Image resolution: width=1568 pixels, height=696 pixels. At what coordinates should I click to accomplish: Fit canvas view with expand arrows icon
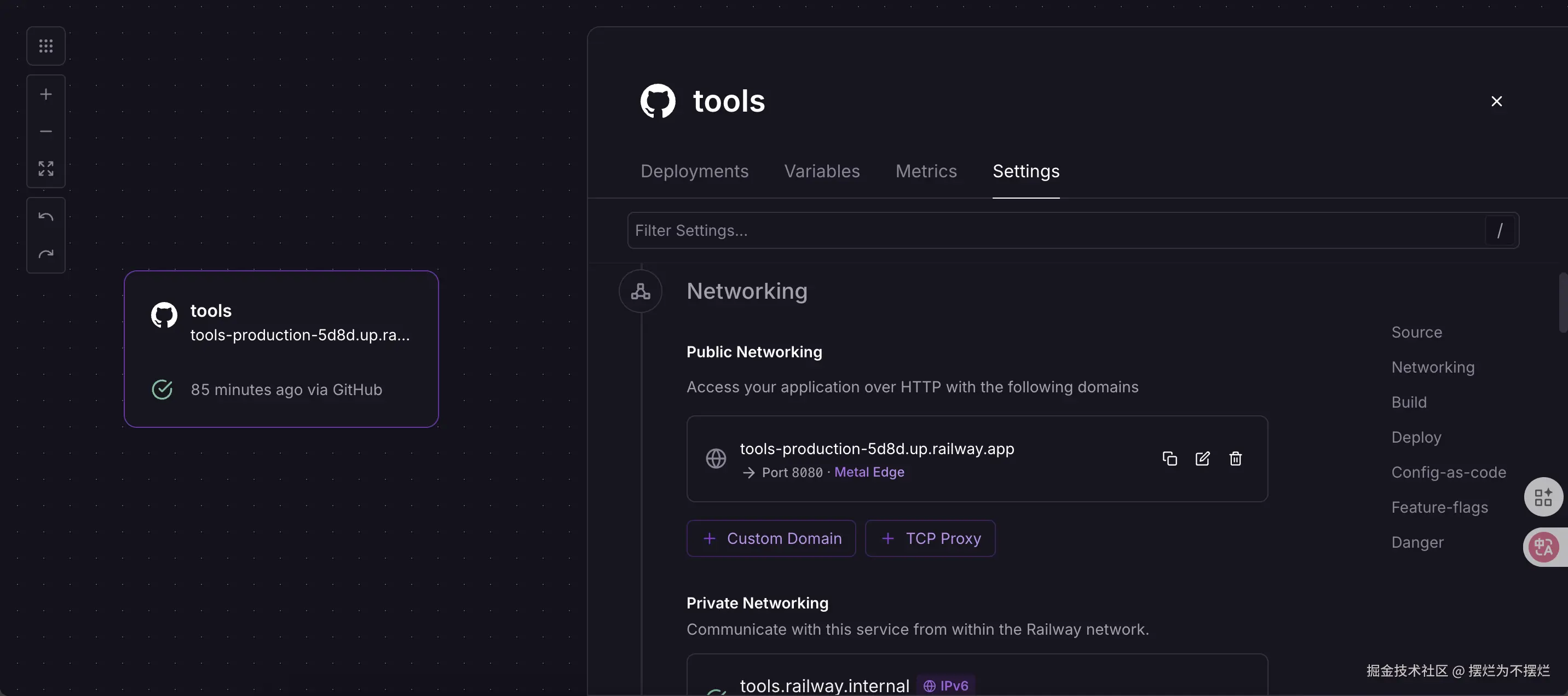tap(45, 169)
